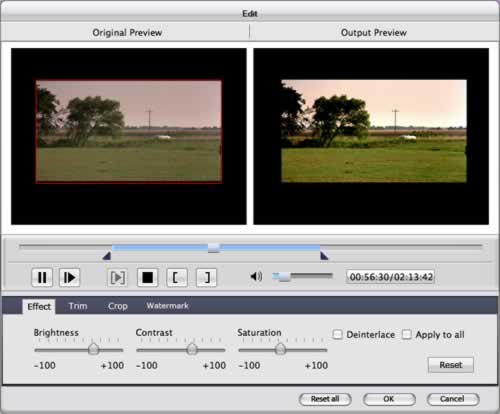
Task: Set trim end with right bracket button
Action: [x=206, y=277]
